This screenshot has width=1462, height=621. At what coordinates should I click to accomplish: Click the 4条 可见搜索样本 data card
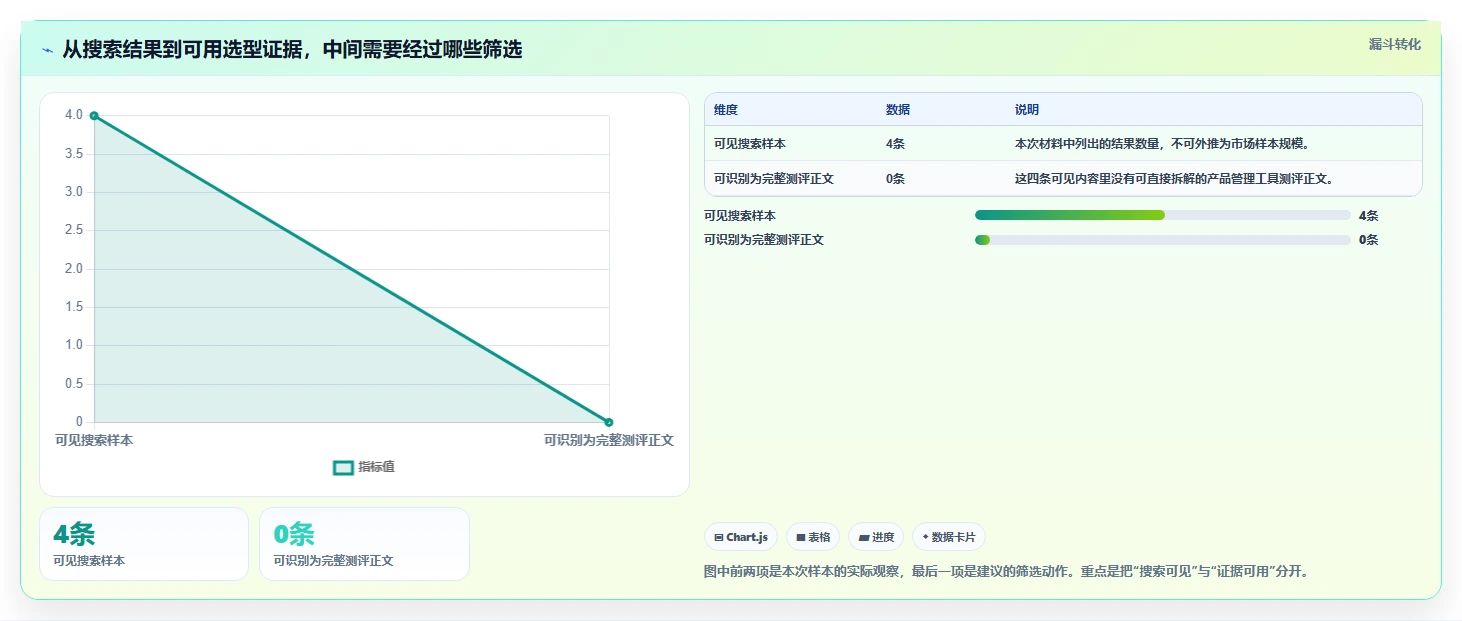[x=144, y=544]
